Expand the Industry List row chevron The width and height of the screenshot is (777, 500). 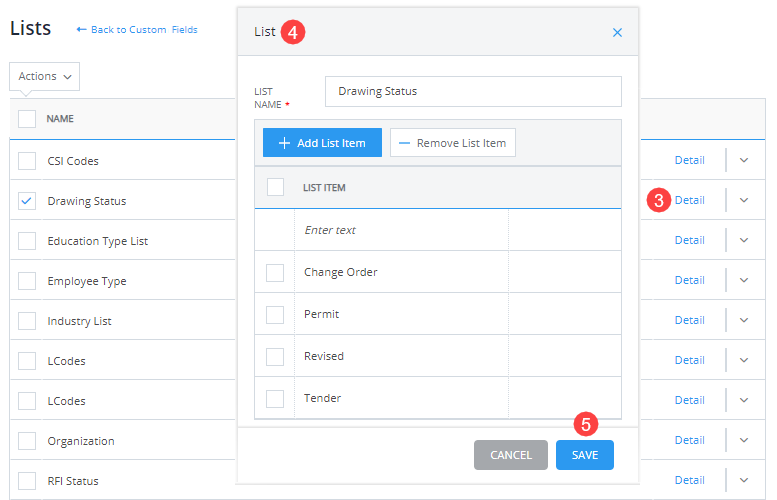coord(744,320)
